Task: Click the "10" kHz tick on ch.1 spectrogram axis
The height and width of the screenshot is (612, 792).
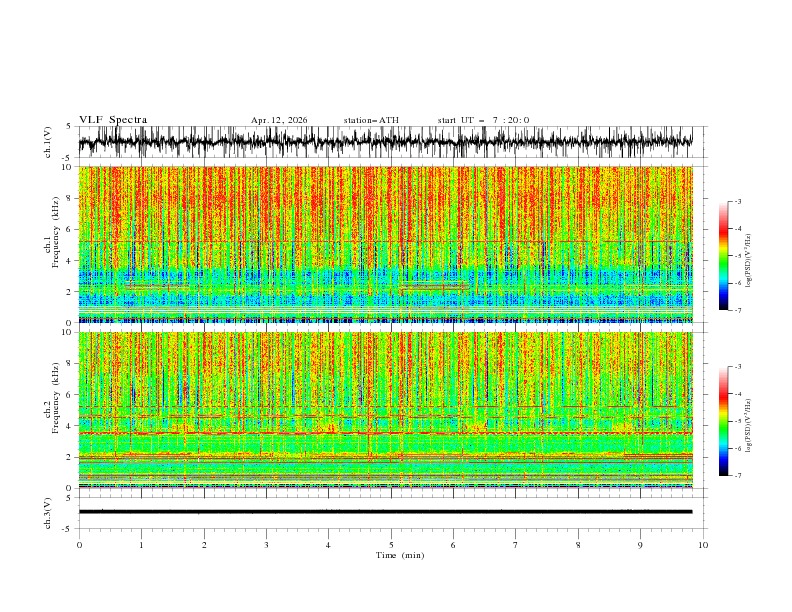Action: 66,167
